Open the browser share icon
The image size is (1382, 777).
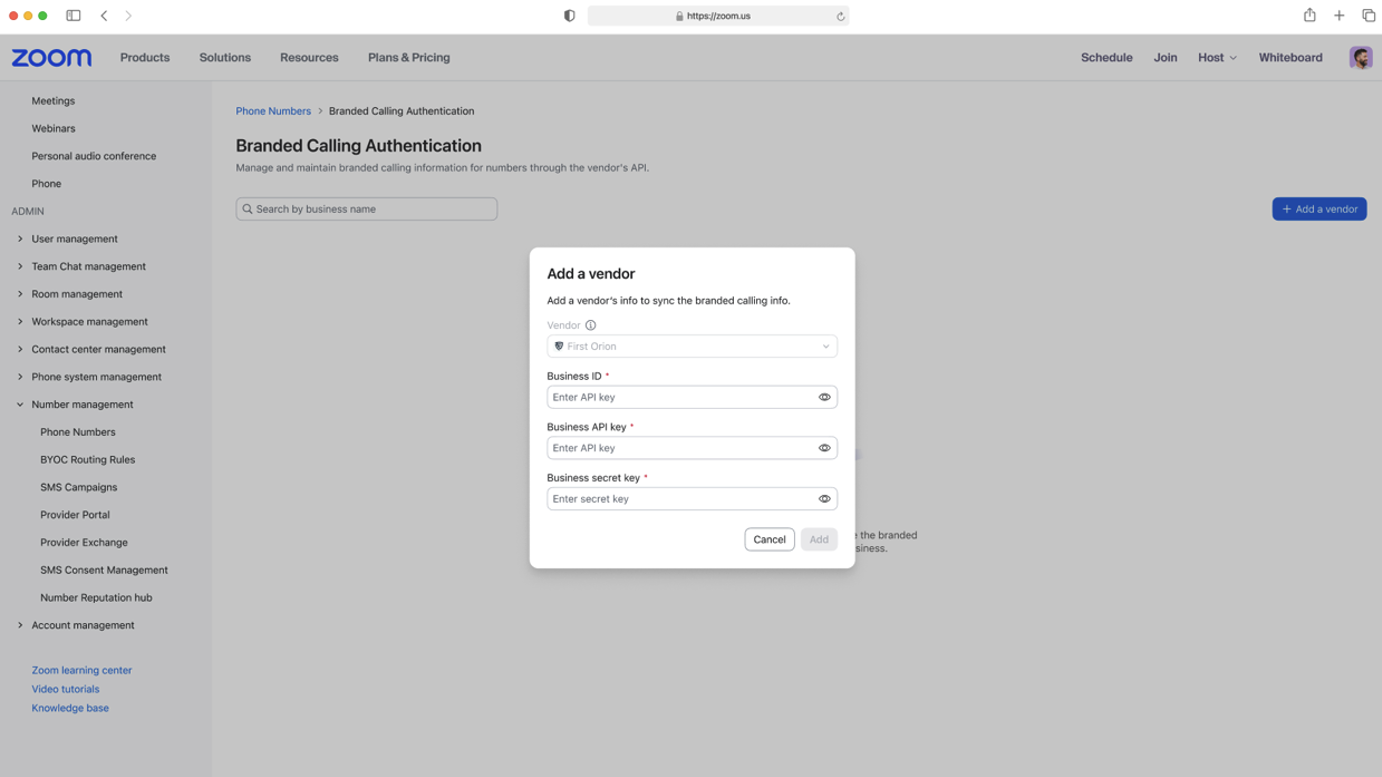point(1309,15)
